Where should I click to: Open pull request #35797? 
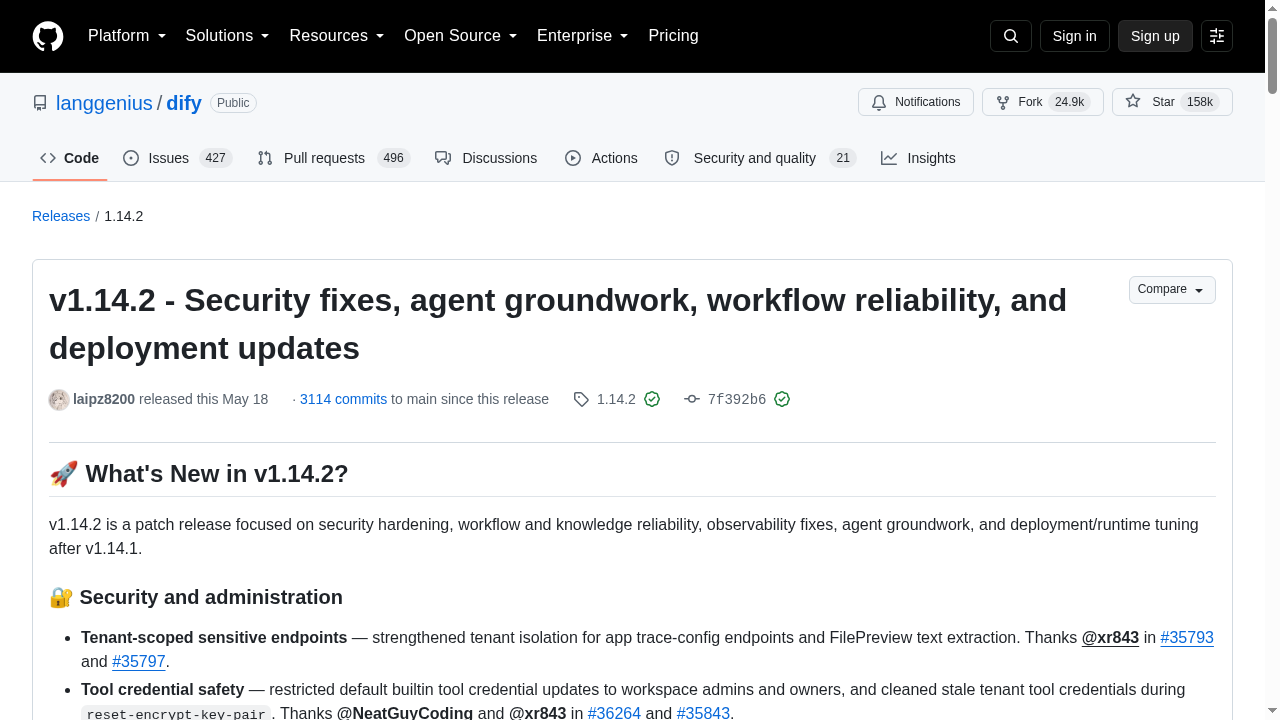pyautogui.click(x=139, y=661)
